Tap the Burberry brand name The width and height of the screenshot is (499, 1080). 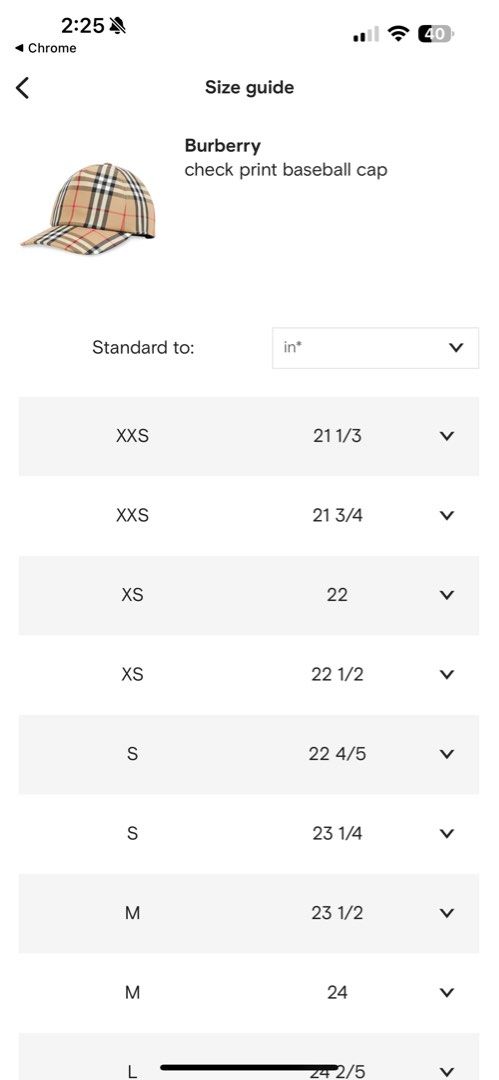click(x=223, y=146)
